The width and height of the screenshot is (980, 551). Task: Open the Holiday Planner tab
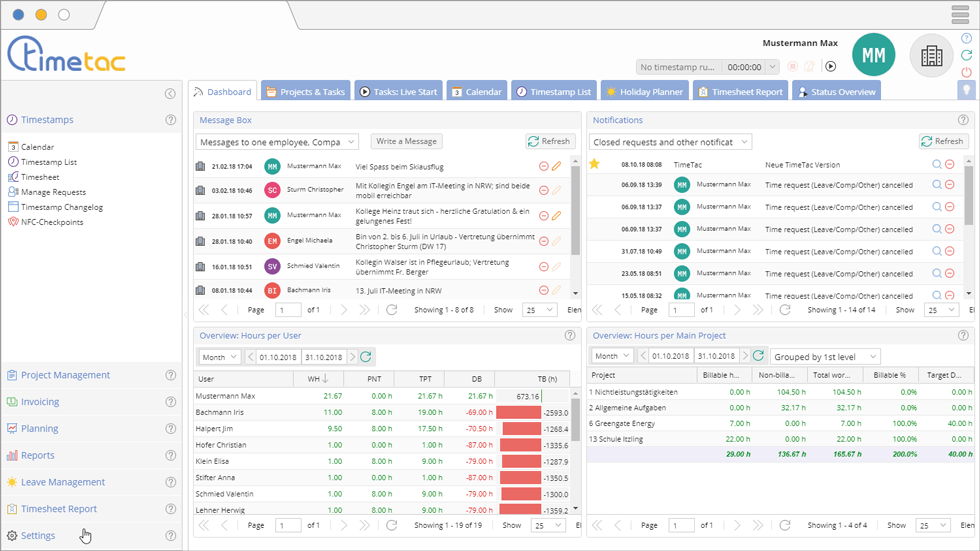coord(643,92)
